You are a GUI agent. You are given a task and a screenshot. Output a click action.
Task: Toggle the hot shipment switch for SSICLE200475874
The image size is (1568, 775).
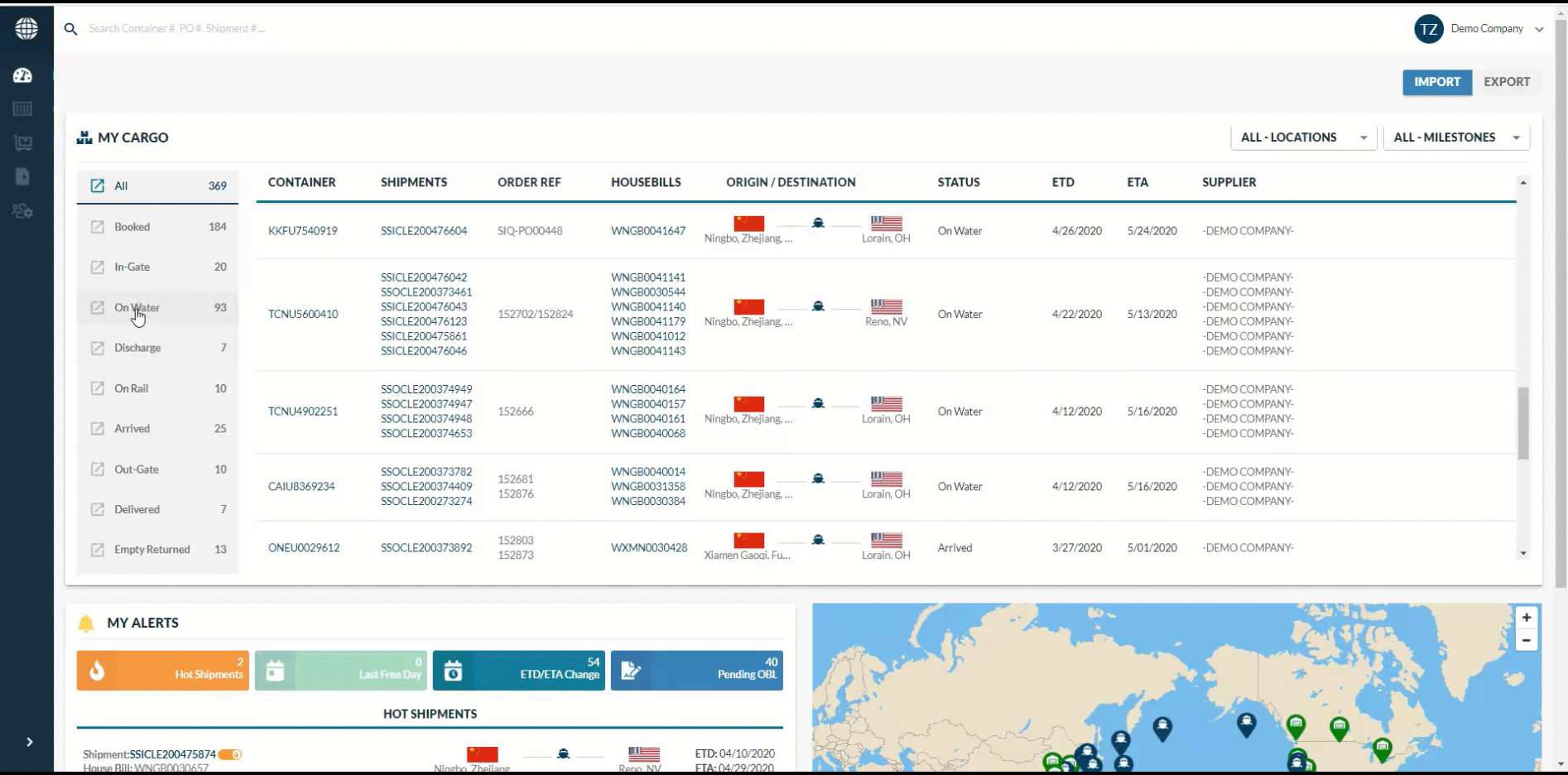tap(229, 754)
